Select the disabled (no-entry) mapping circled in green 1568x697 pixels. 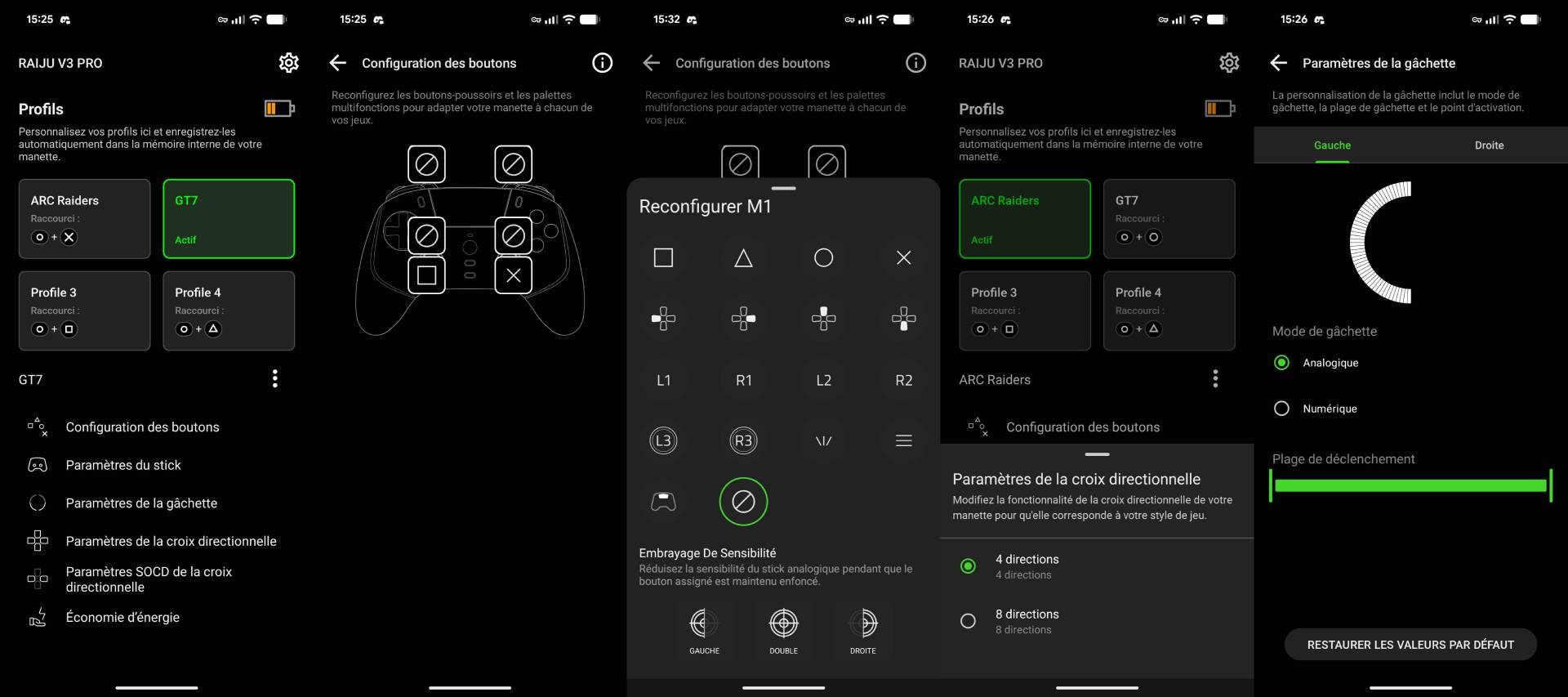click(x=743, y=502)
